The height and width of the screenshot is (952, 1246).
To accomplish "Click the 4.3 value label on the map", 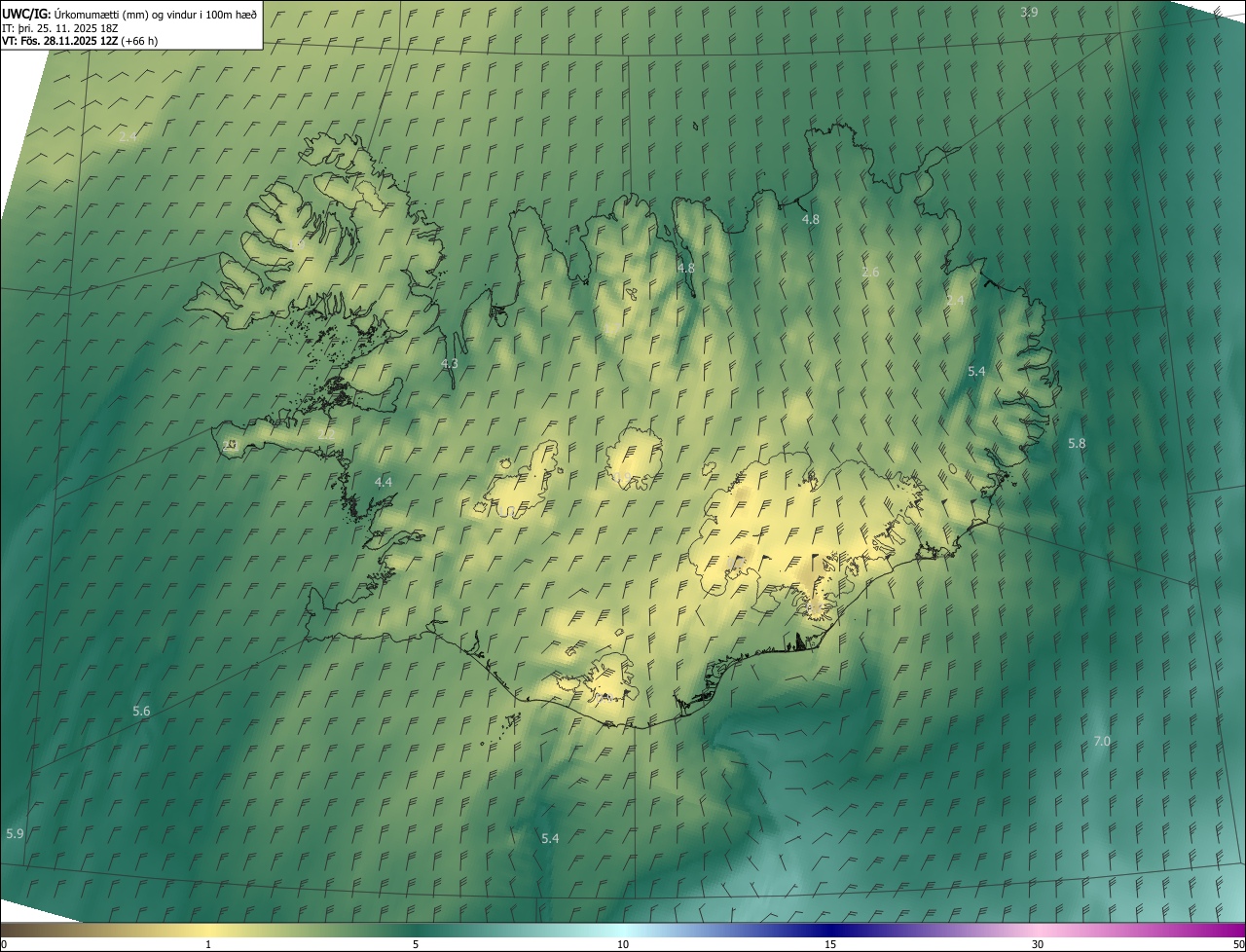I will (449, 363).
